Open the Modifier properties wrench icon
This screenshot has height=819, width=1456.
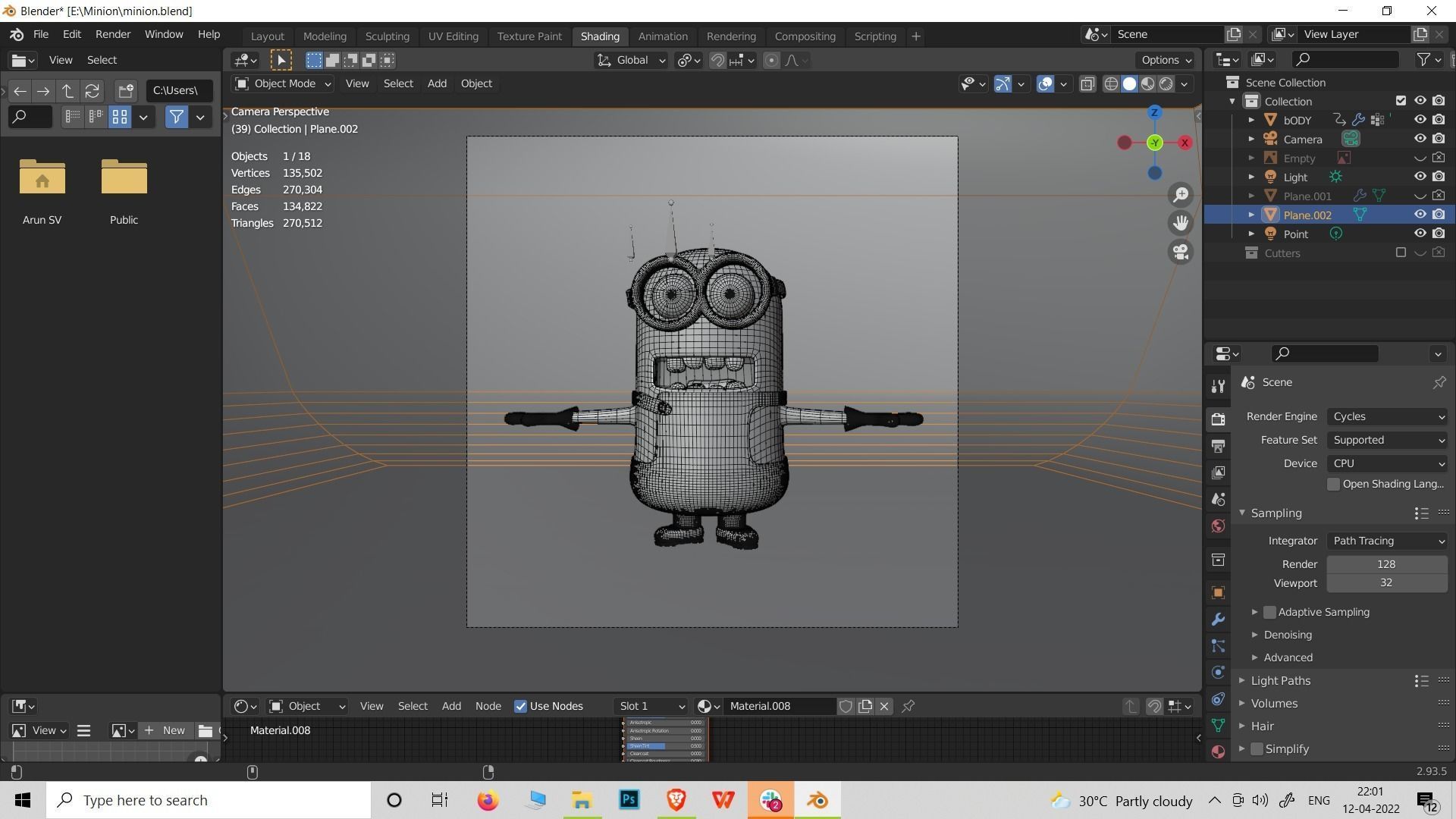pyautogui.click(x=1218, y=619)
